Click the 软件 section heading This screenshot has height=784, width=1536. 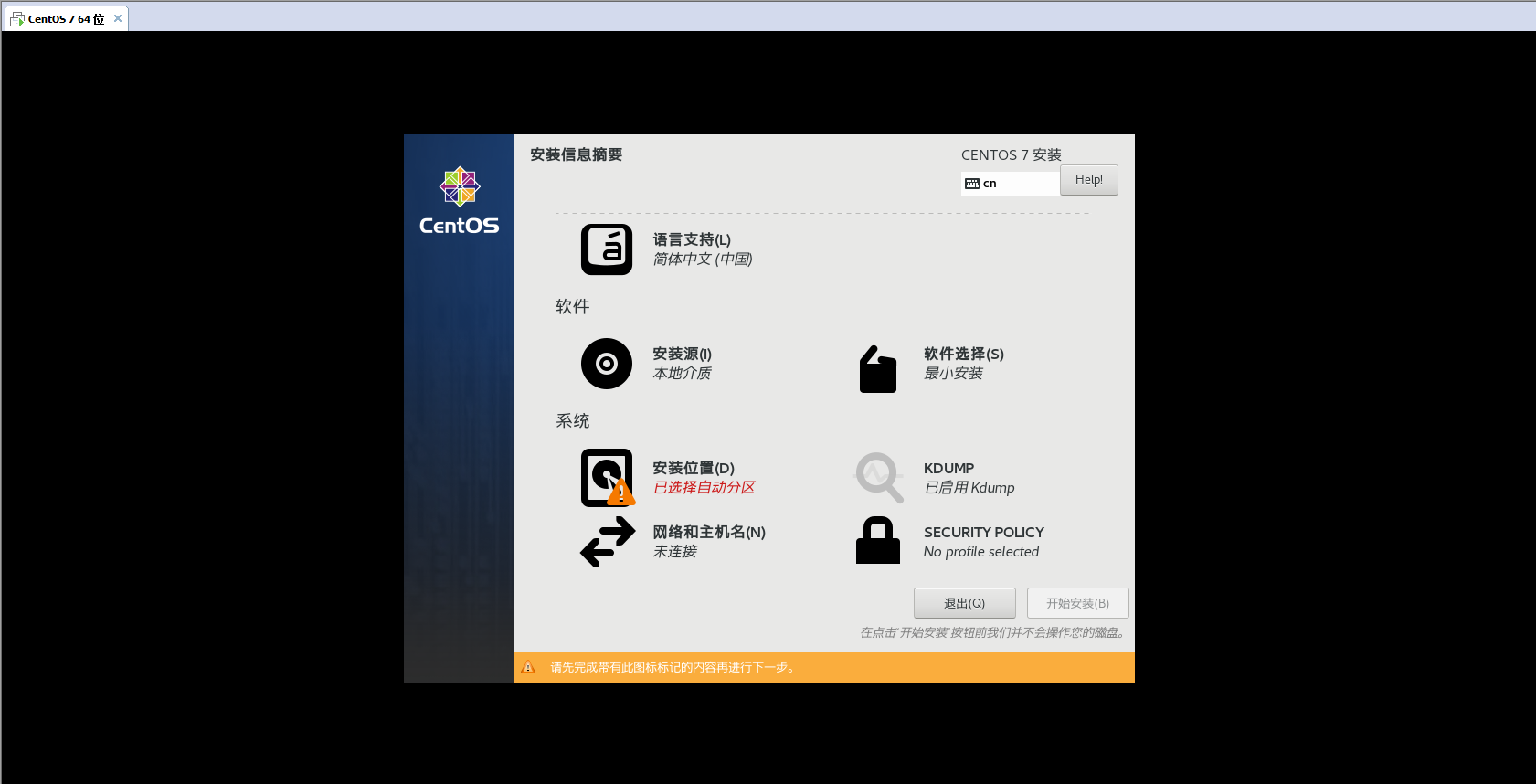click(x=573, y=306)
